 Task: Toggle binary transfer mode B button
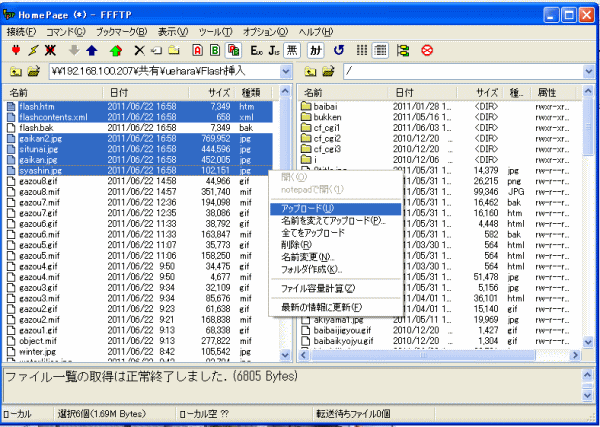[215, 50]
